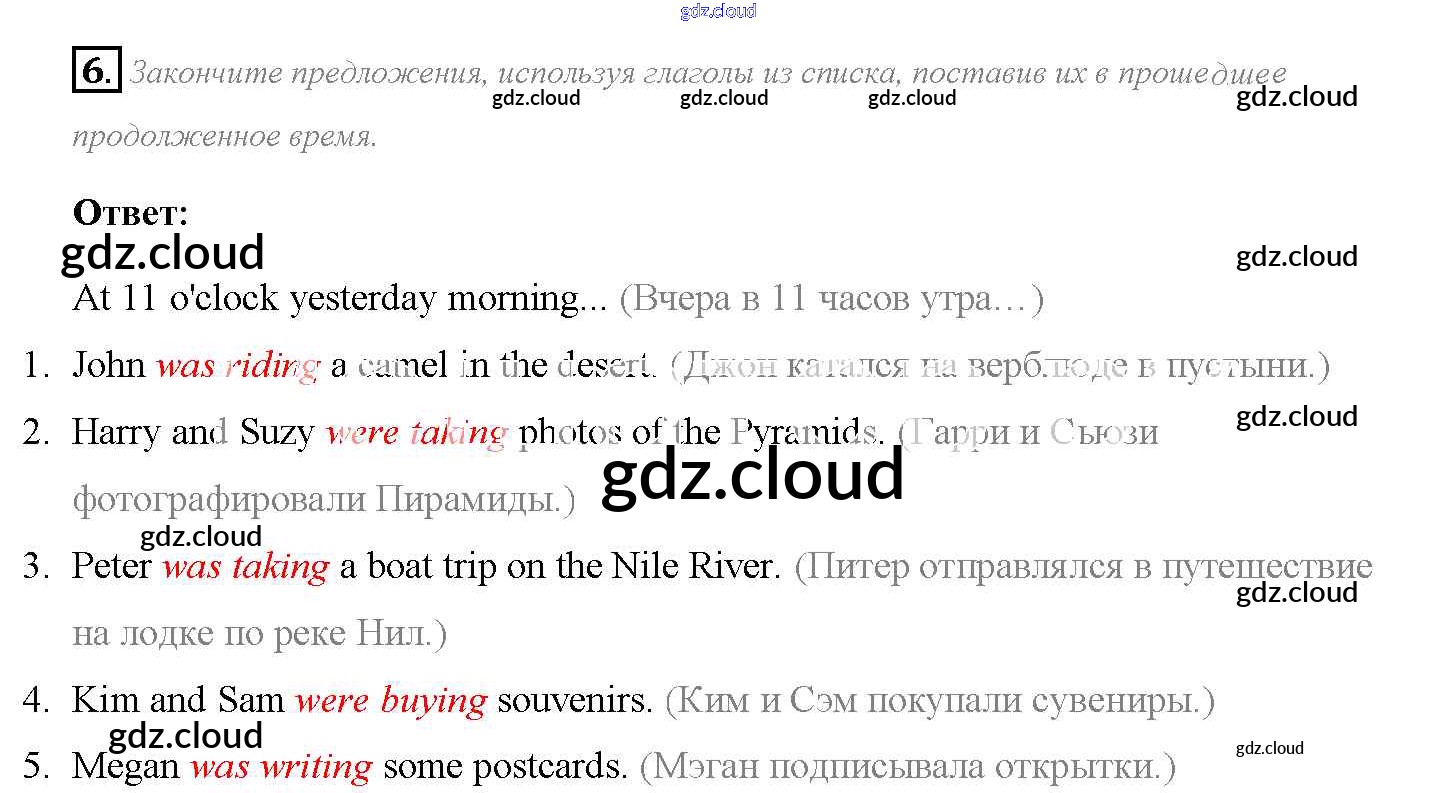
Task: Click the gray translation "Вчера в 11 часов утра"
Action: 830,299
